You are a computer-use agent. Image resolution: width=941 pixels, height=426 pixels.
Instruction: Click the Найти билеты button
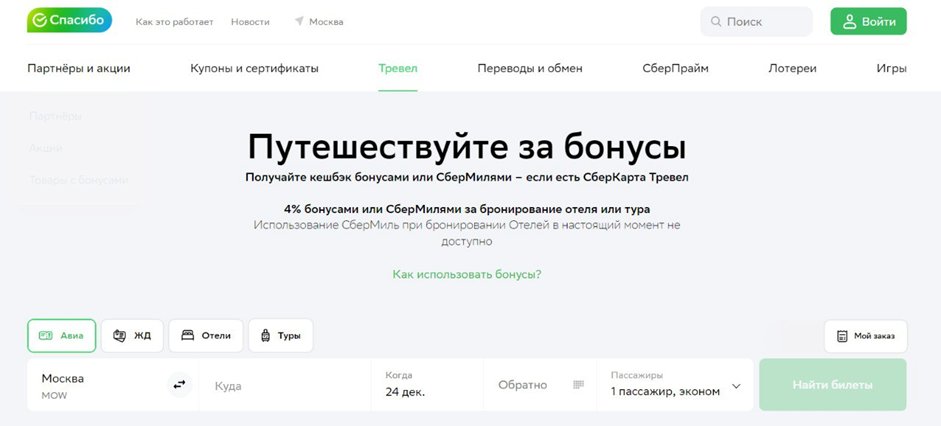coord(832,385)
